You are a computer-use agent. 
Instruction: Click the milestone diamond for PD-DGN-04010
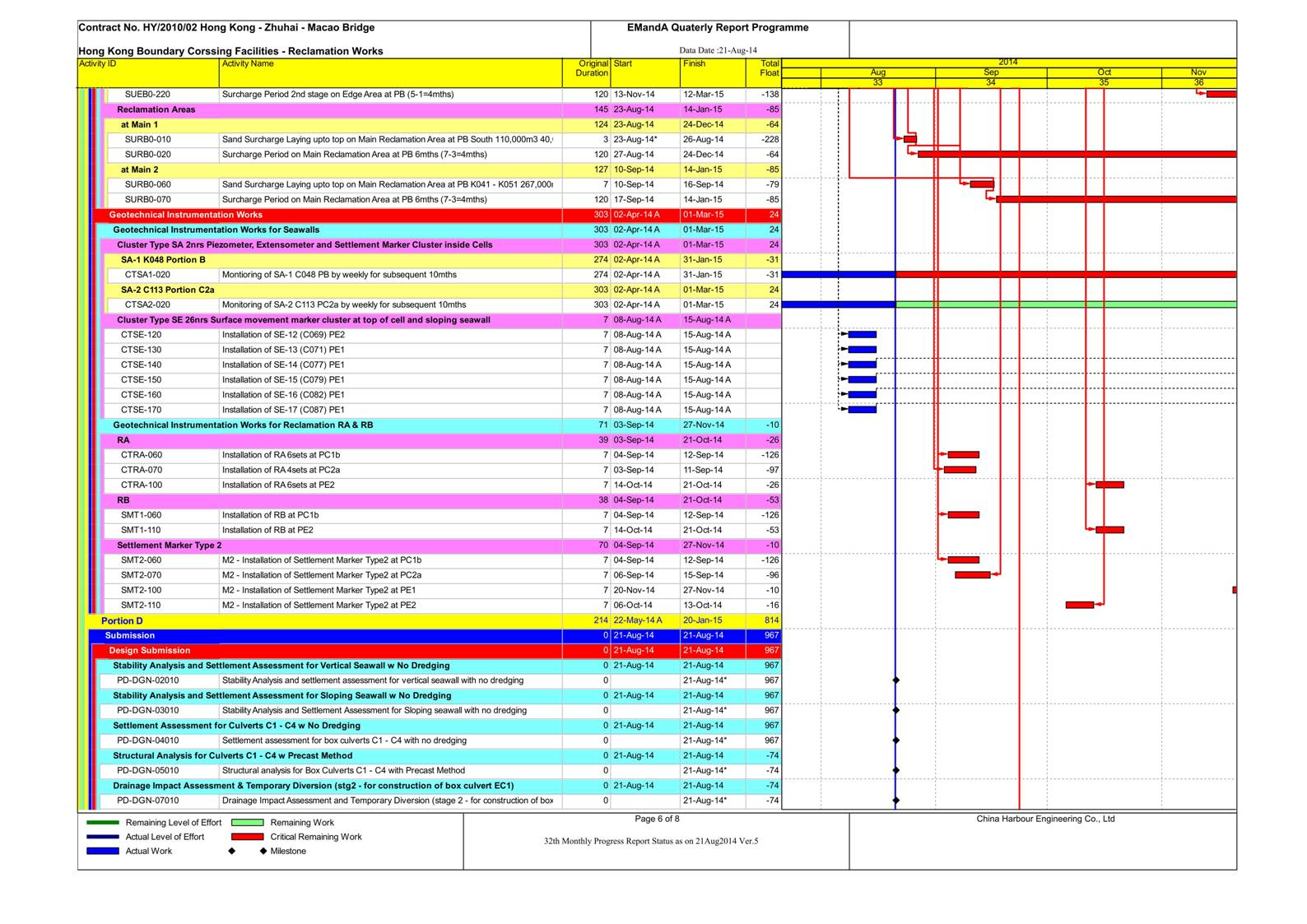coord(895,741)
